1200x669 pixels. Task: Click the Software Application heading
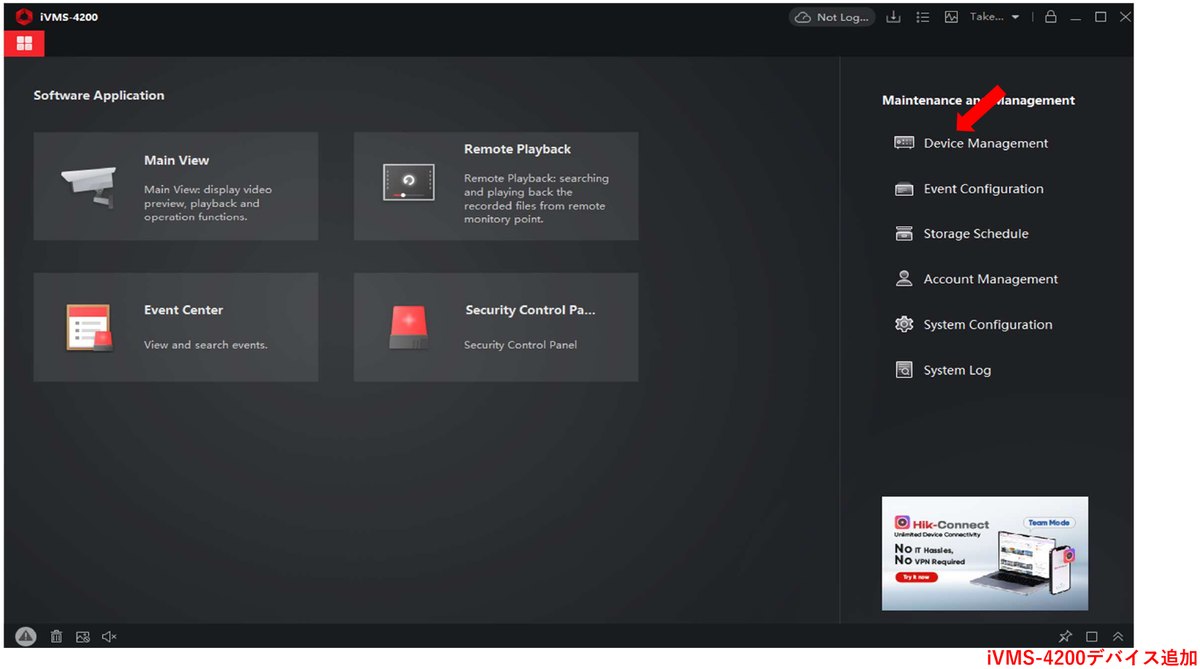99,96
